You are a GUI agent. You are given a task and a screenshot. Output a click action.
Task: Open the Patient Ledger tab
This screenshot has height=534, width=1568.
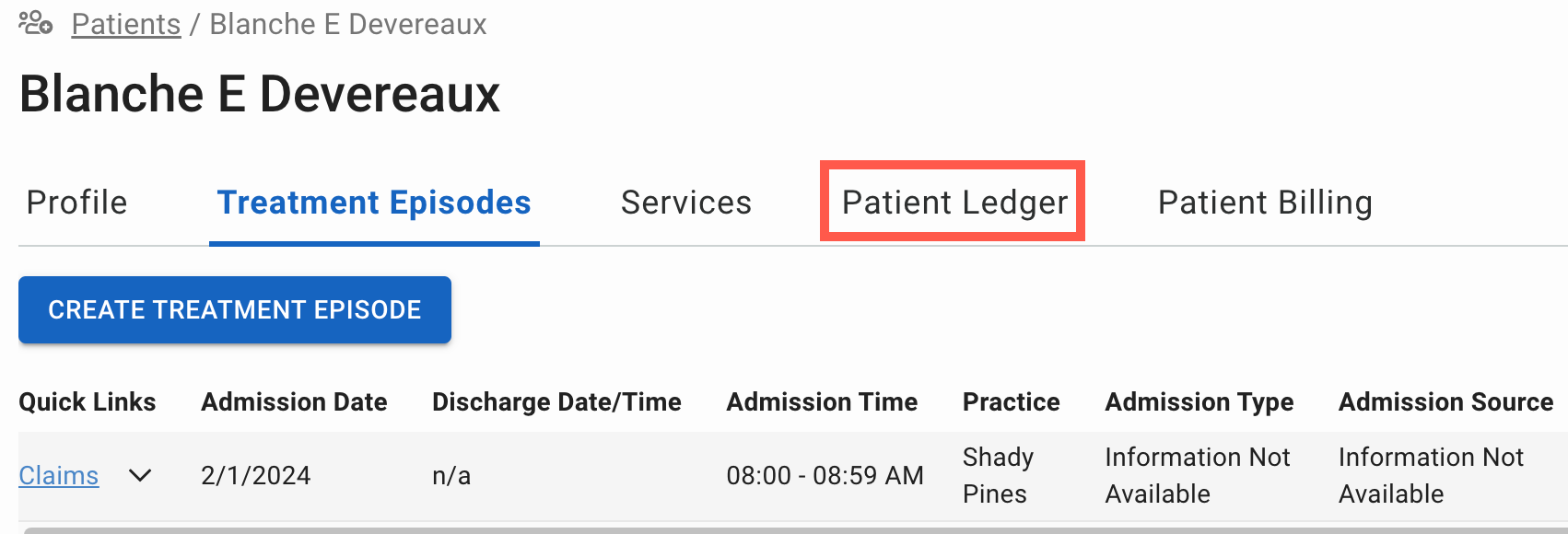point(952,202)
